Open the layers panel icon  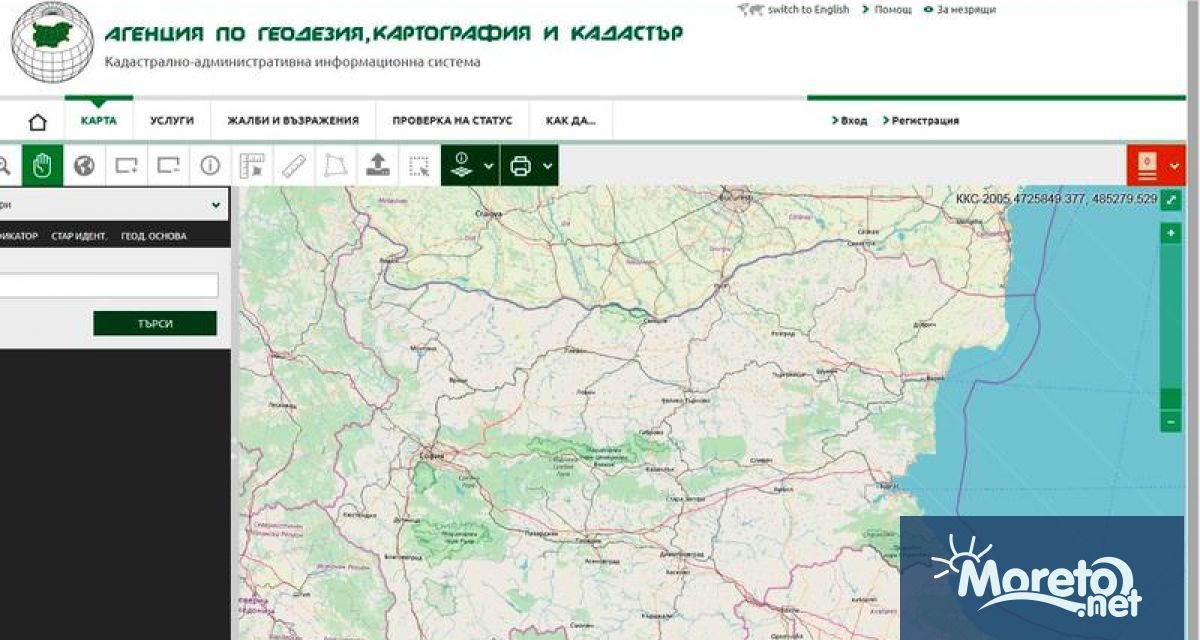[x=461, y=165]
